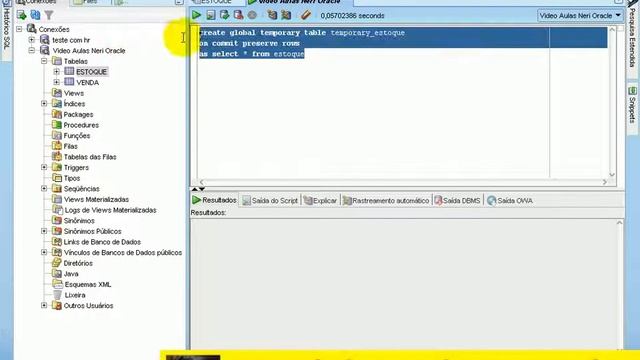Expand the Outros Usuários folder
The height and width of the screenshot is (360, 640).
click(44, 305)
